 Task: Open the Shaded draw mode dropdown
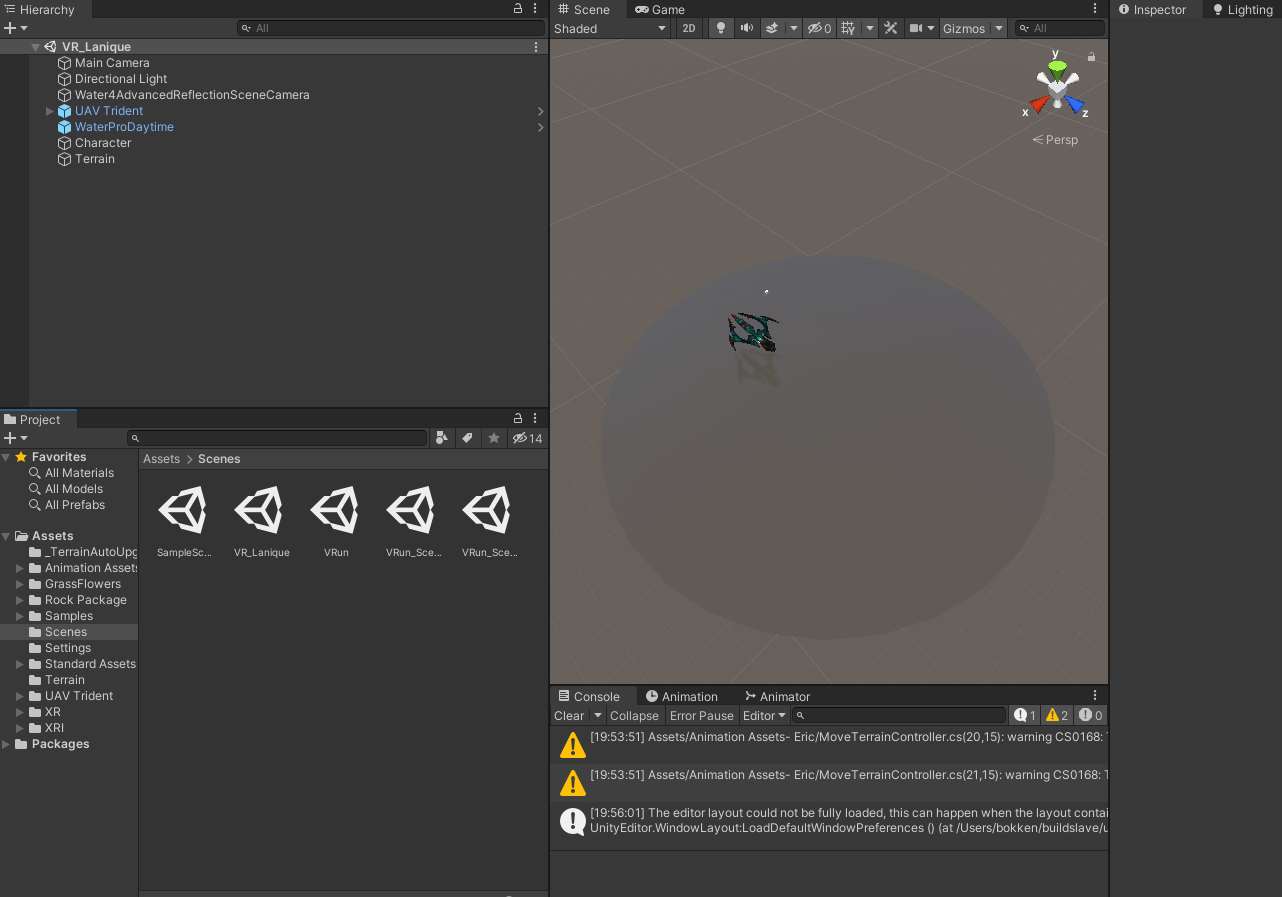point(610,28)
